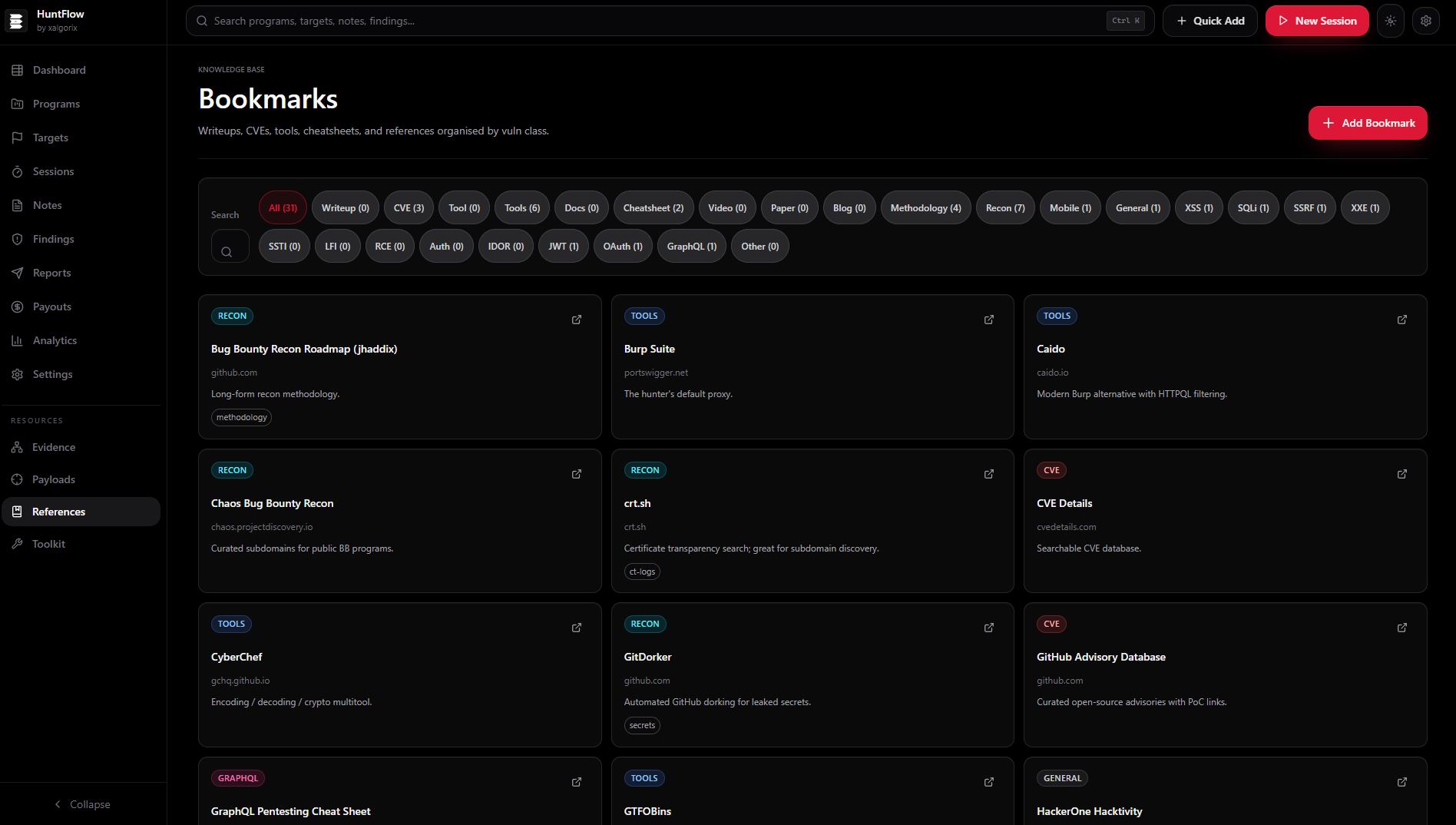
Task: Open external link for Burp Suite
Action: pos(989,320)
